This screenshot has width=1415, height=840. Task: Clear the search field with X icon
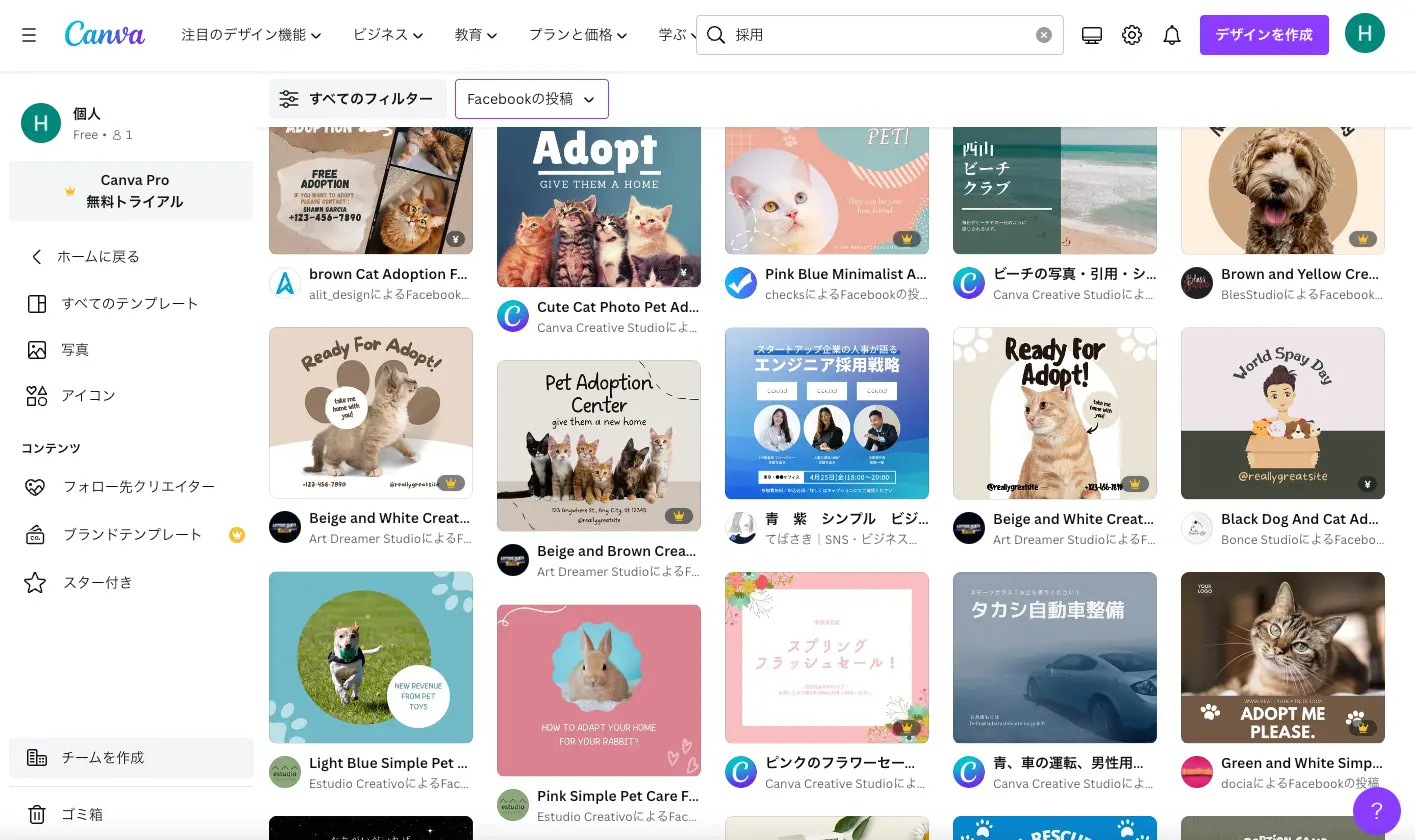point(1043,35)
